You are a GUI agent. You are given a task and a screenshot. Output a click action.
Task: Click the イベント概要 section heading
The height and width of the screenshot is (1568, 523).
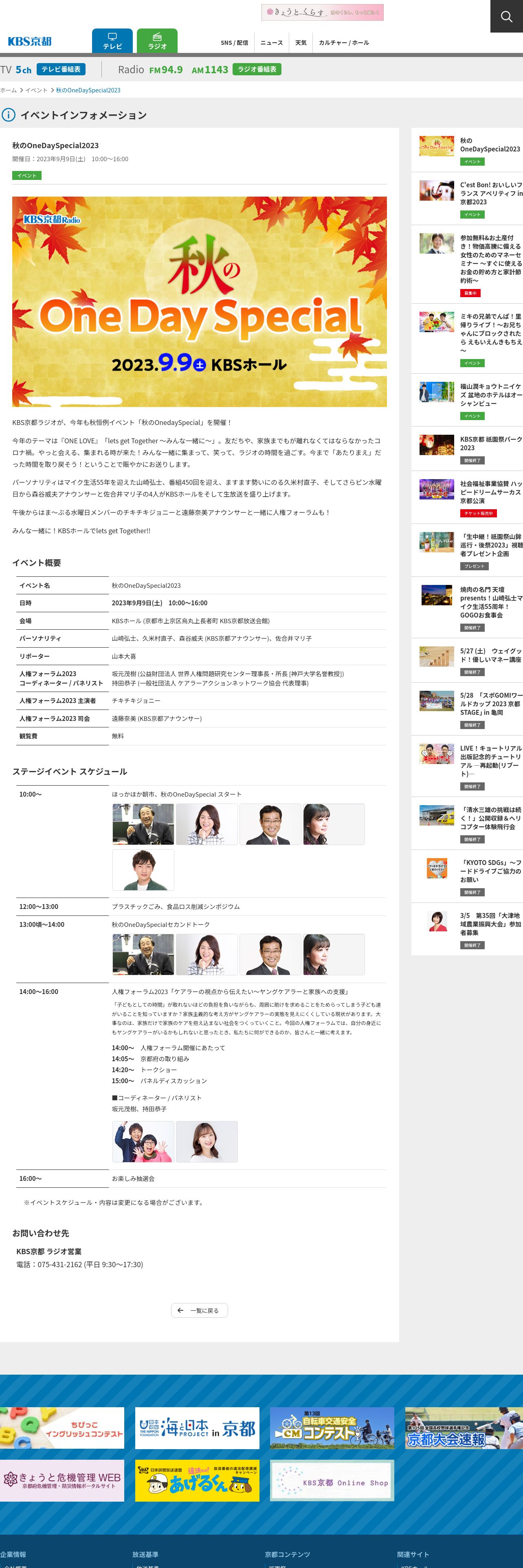[x=37, y=563]
